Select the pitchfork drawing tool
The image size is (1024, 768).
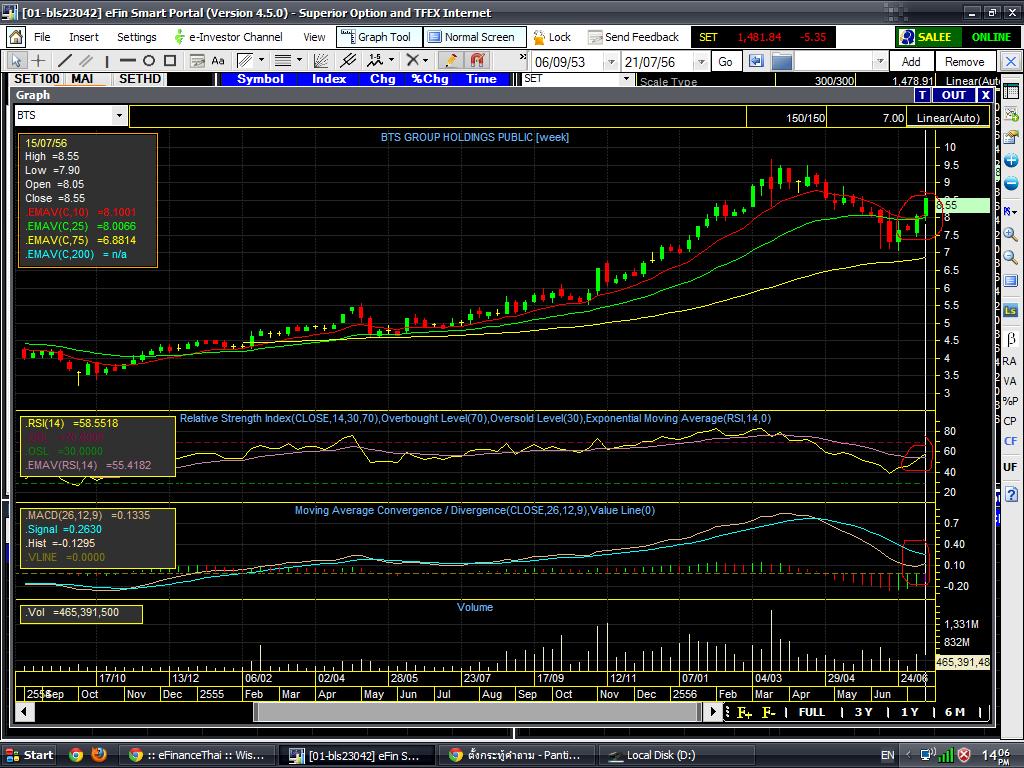point(348,61)
